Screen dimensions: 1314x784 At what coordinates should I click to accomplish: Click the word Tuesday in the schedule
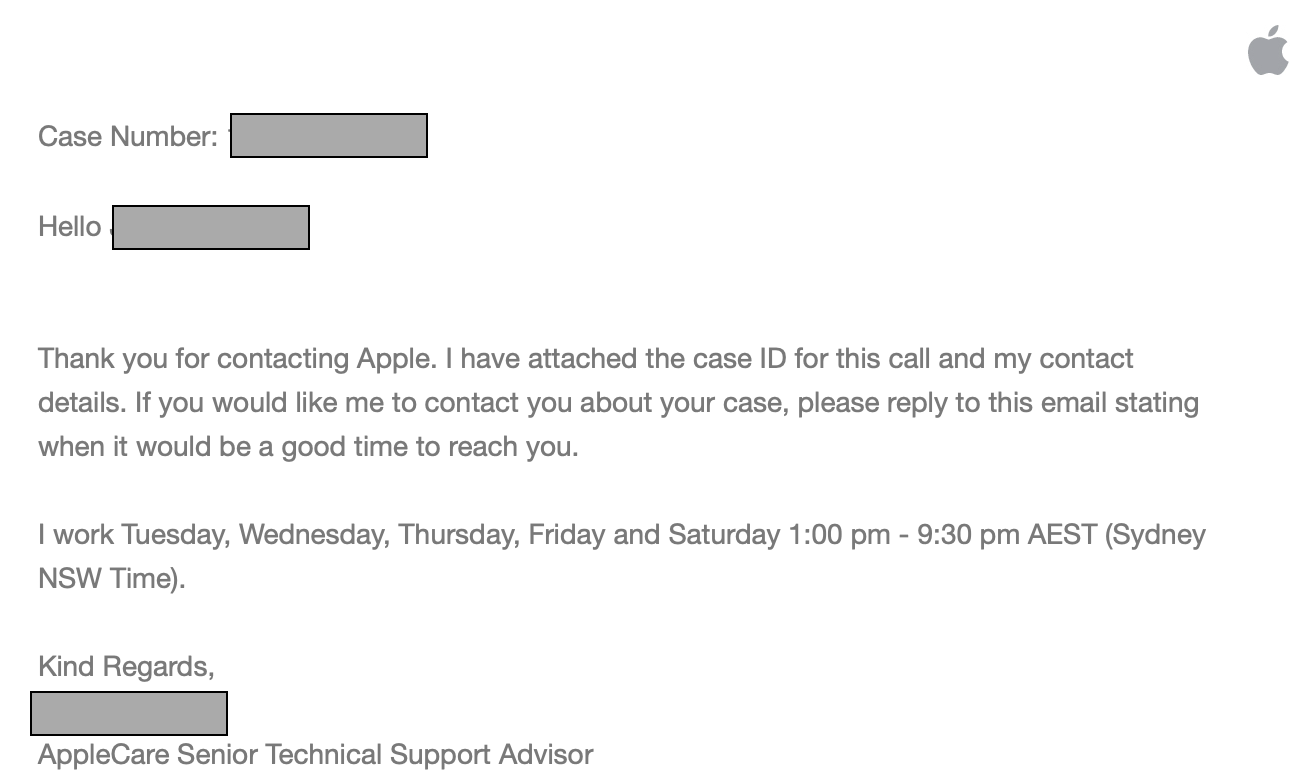click(176, 534)
